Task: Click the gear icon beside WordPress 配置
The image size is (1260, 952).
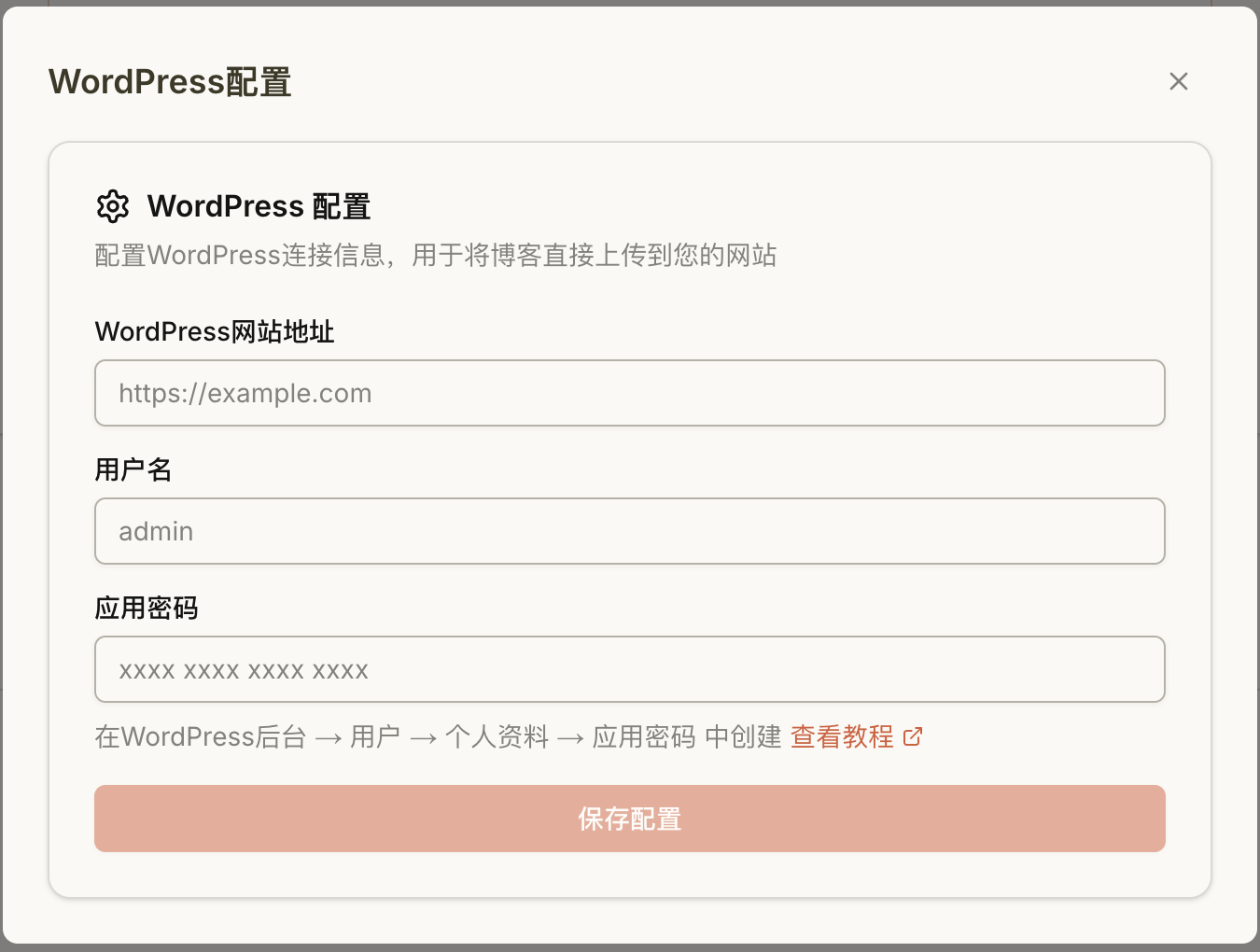Action: point(113,206)
